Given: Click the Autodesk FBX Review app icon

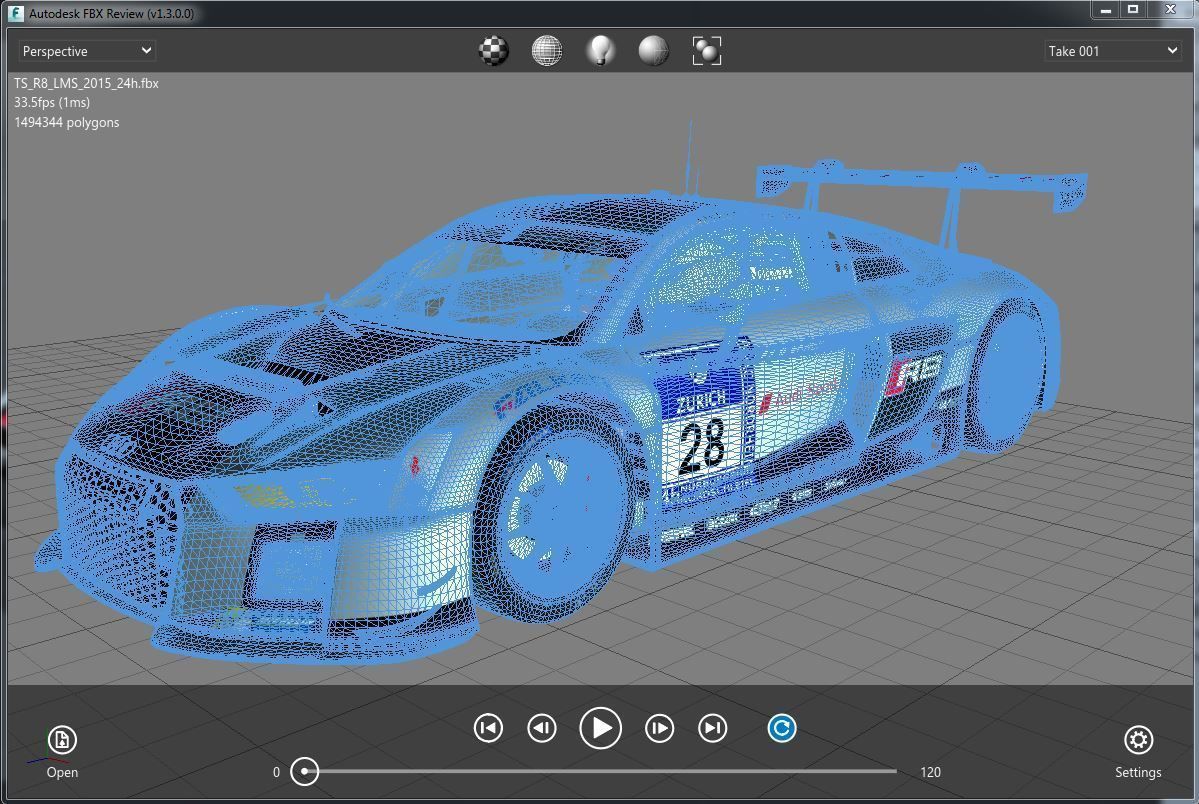Looking at the screenshot, I should [15, 13].
